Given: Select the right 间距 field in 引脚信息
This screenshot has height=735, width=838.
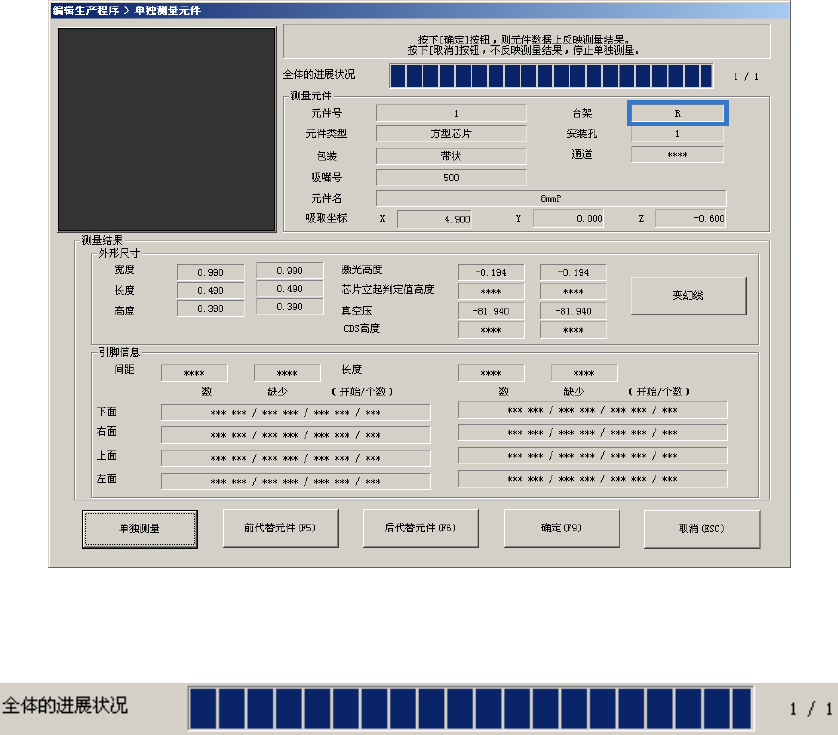Looking at the screenshot, I should tap(287, 373).
